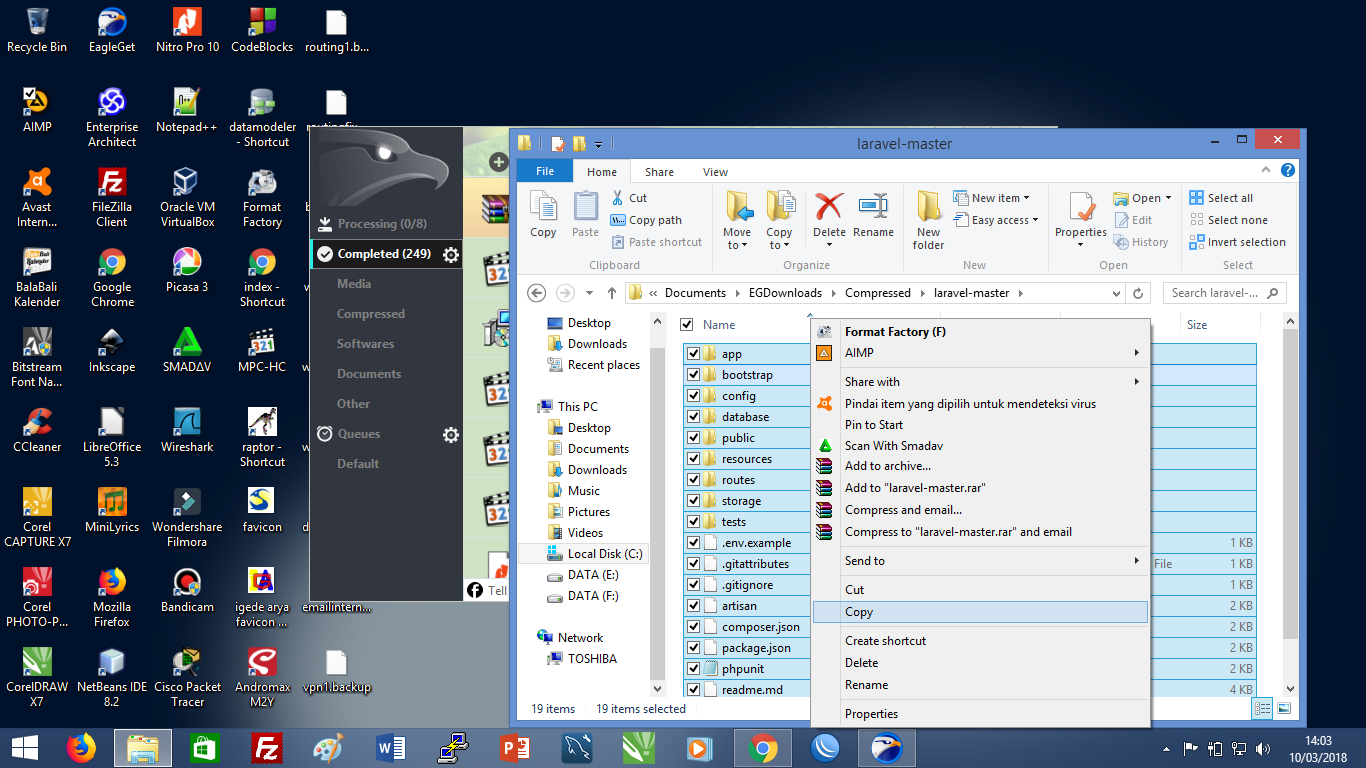The width and height of the screenshot is (1366, 768).
Task: Click the Size column header
Action: [x=1218, y=324]
